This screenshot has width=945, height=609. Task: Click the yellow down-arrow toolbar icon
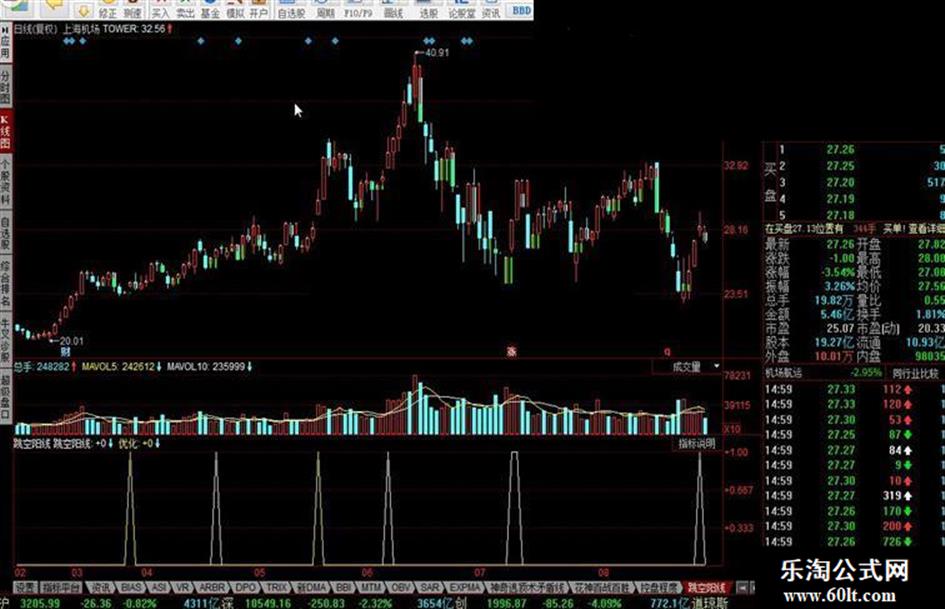point(83,9)
